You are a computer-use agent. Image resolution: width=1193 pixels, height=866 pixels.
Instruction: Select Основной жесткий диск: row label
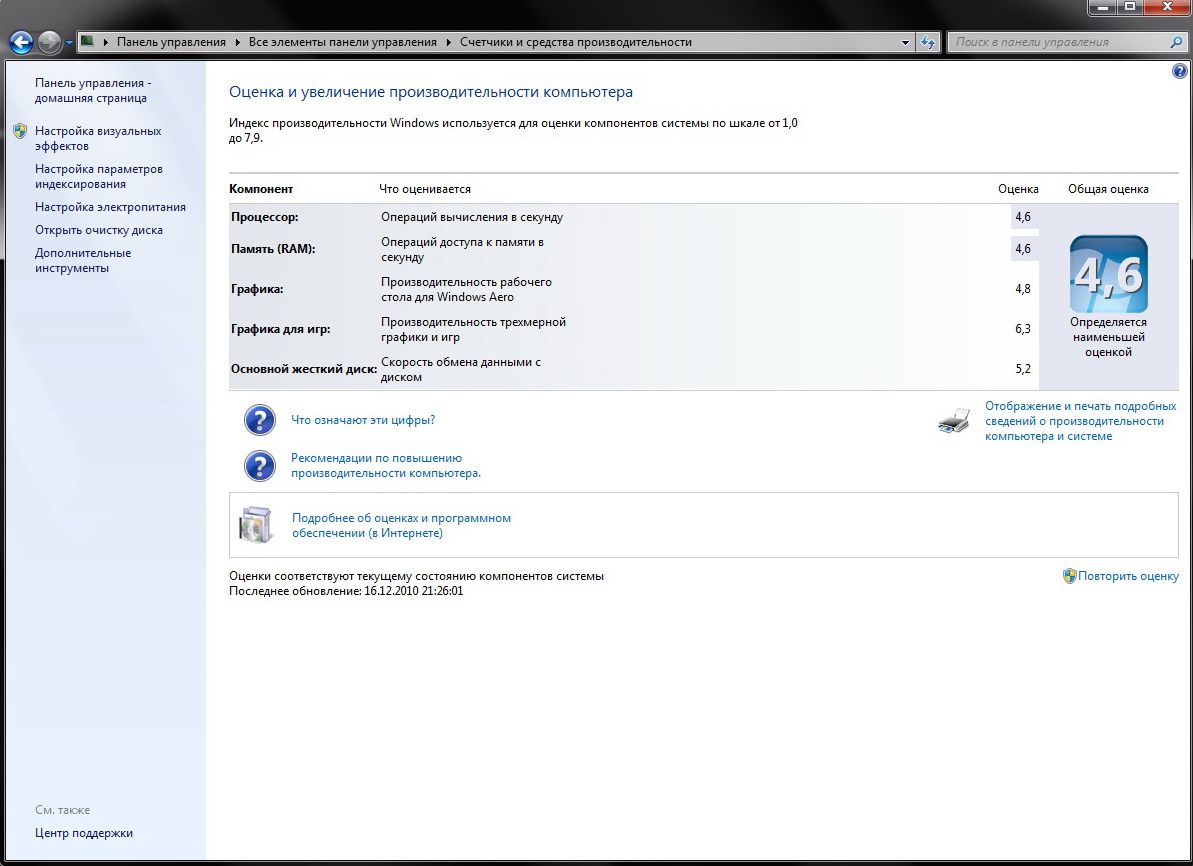pos(304,369)
